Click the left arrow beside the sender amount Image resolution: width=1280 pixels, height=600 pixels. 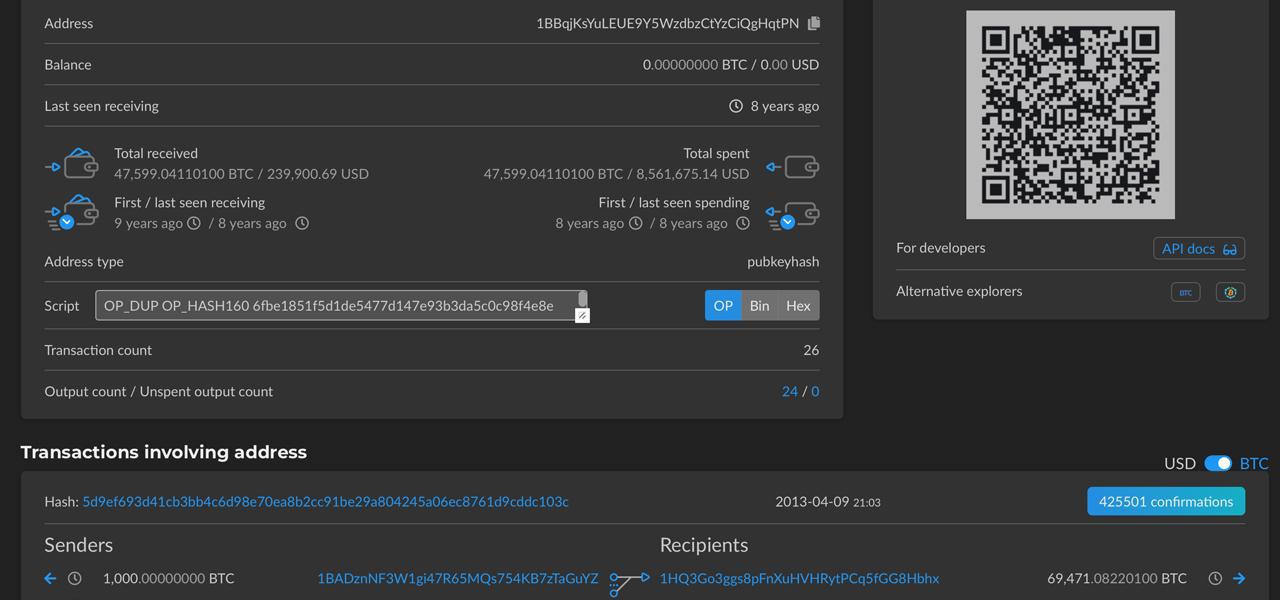click(x=50, y=578)
